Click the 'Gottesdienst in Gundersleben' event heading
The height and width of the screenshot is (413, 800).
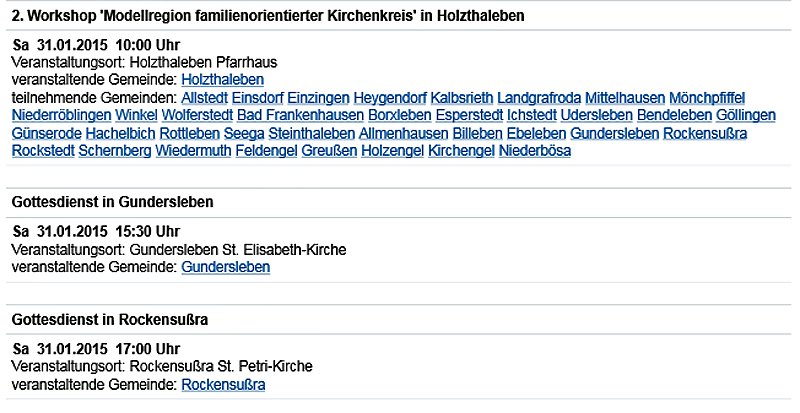112,202
